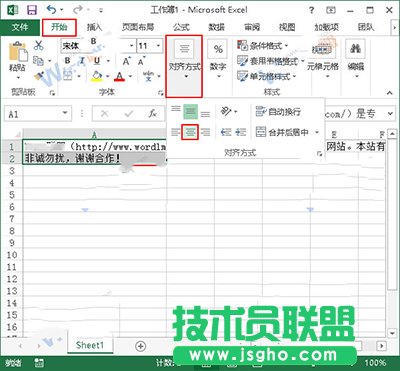Image resolution: width=400 pixels, height=371 pixels.
Task: Click the Help question mark icon
Action: tap(311, 10)
